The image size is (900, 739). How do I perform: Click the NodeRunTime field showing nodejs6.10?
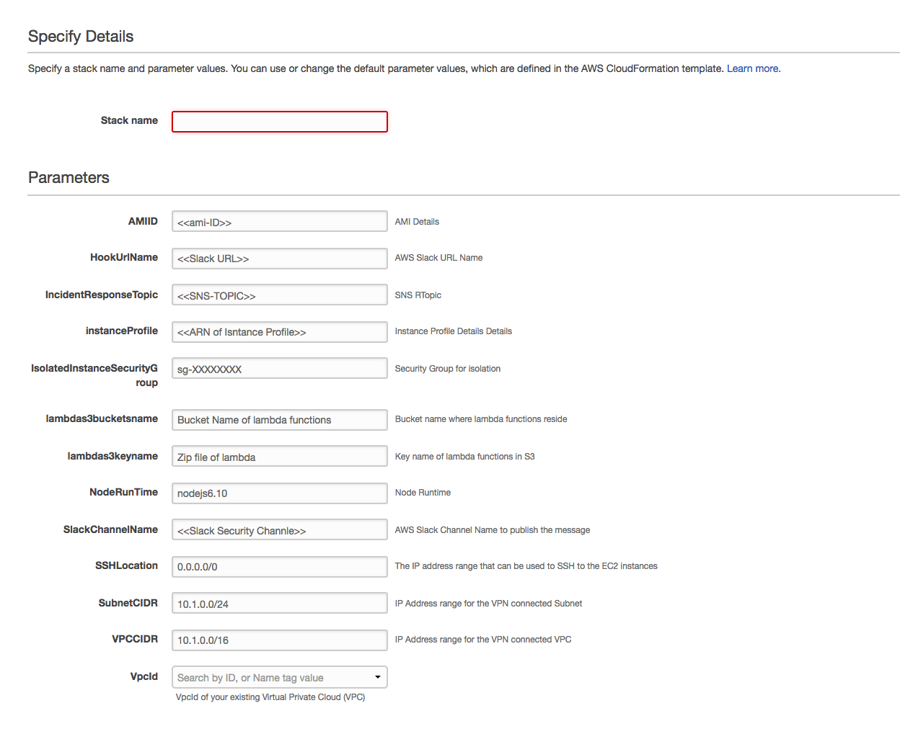coord(279,493)
